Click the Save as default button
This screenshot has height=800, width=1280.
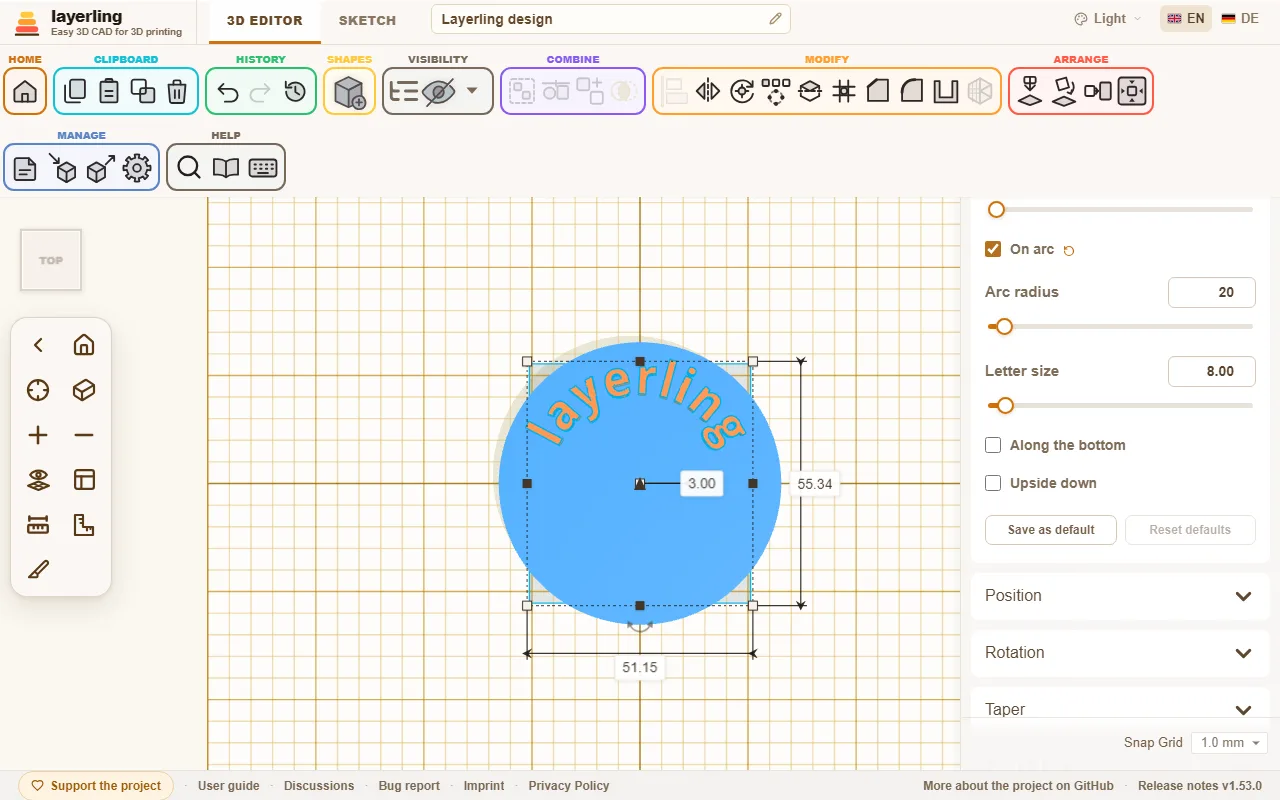(1050, 530)
